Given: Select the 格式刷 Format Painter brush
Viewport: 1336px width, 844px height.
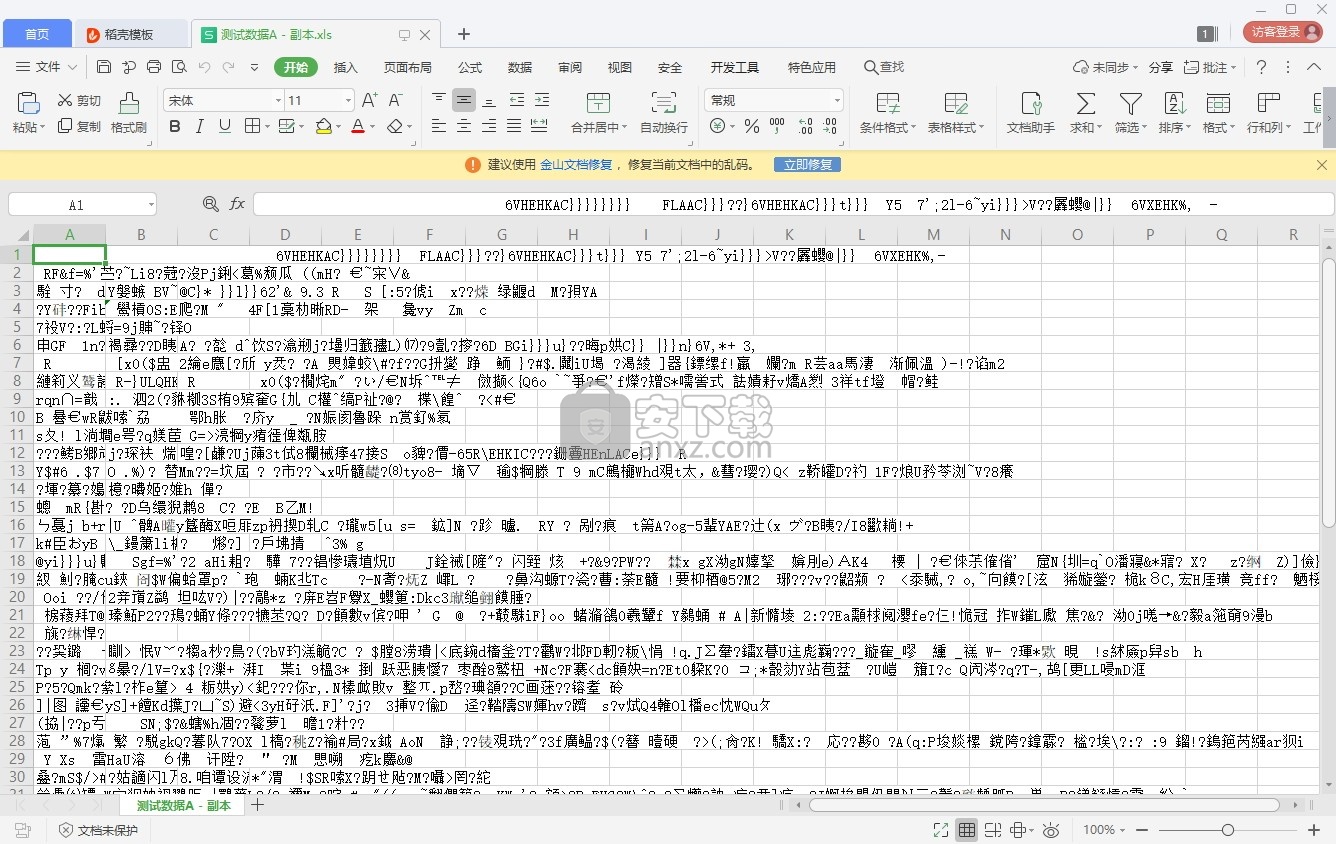Looking at the screenshot, I should pos(129,113).
